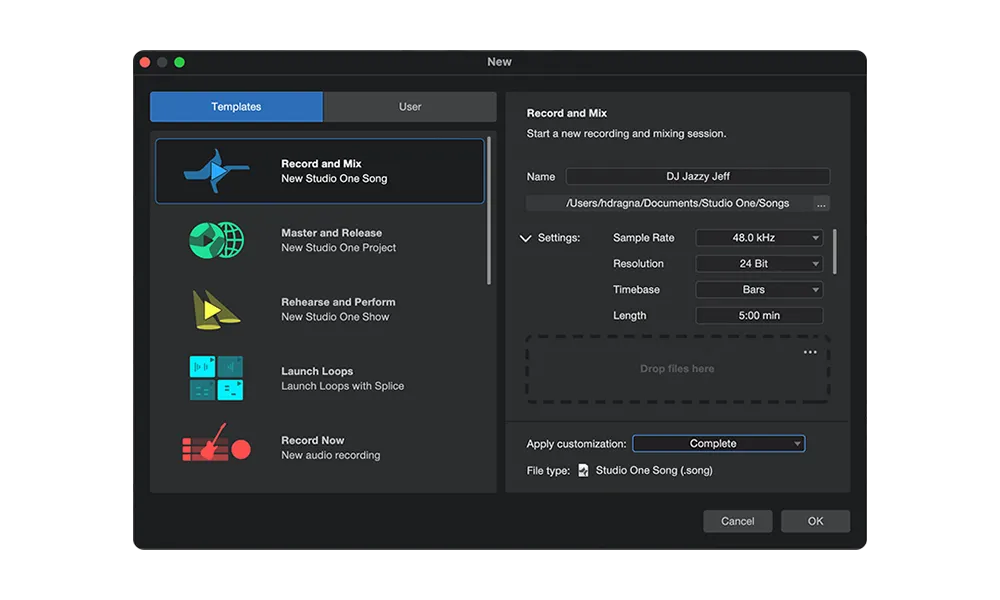
Task: Click the Drop files here area
Action: pyautogui.click(x=677, y=369)
